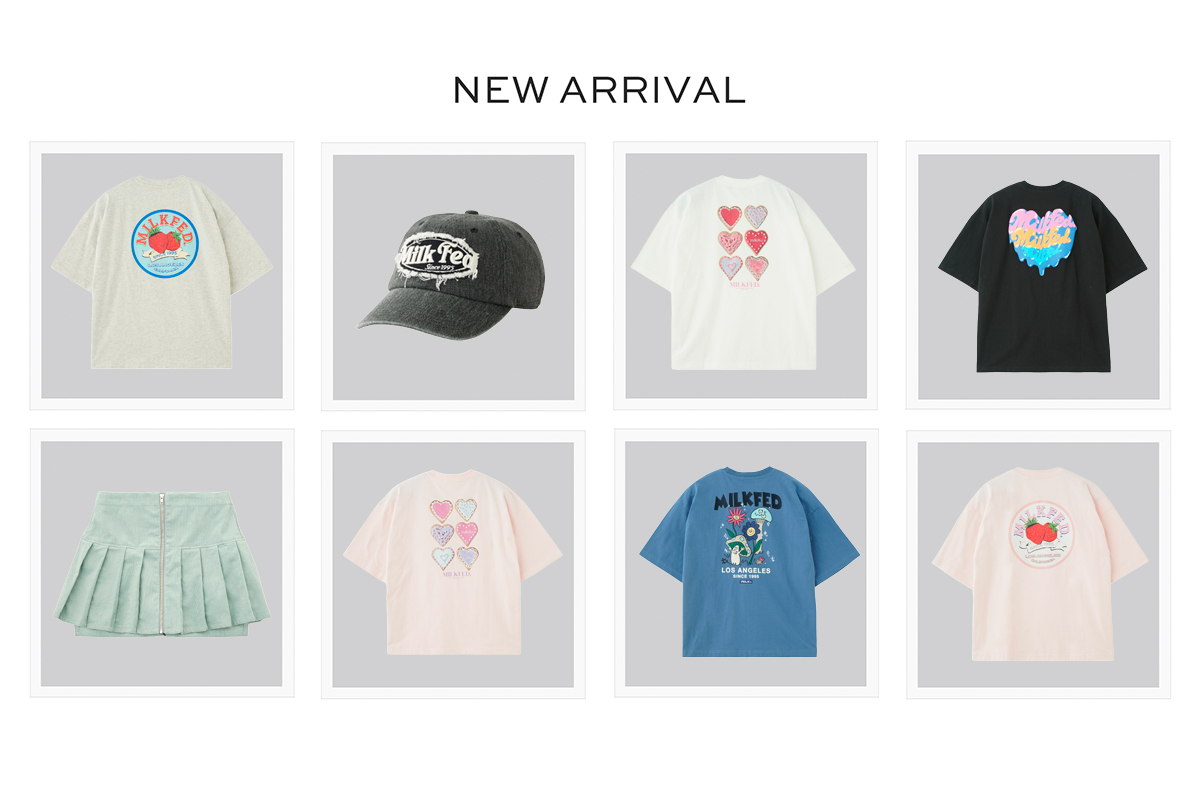
Task: View the mint green pleated skirt
Action: point(162,563)
